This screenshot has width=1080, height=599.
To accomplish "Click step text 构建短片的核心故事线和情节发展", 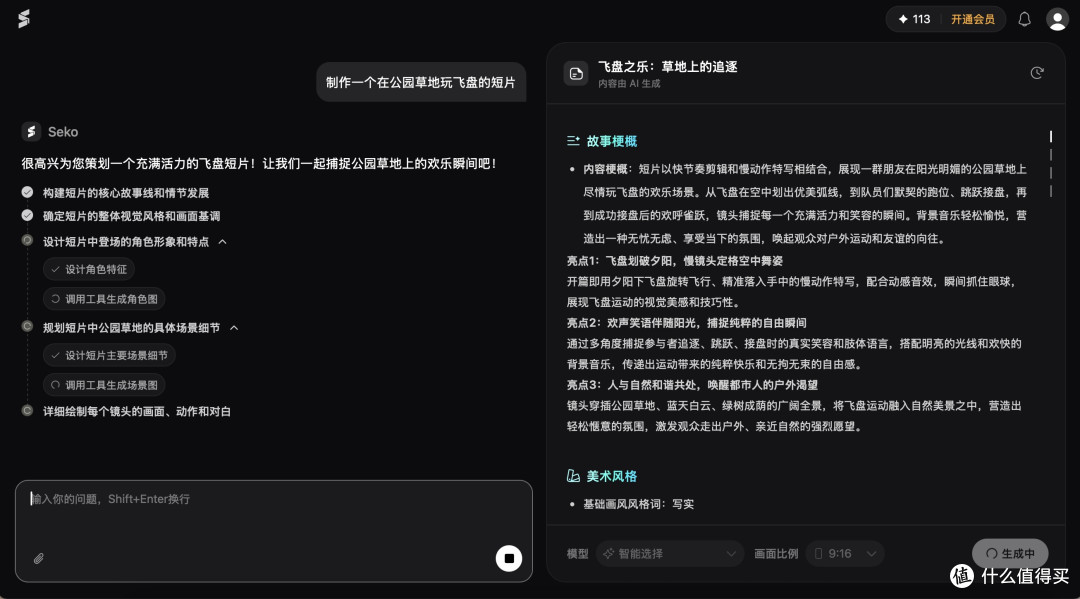I will pos(126,193).
